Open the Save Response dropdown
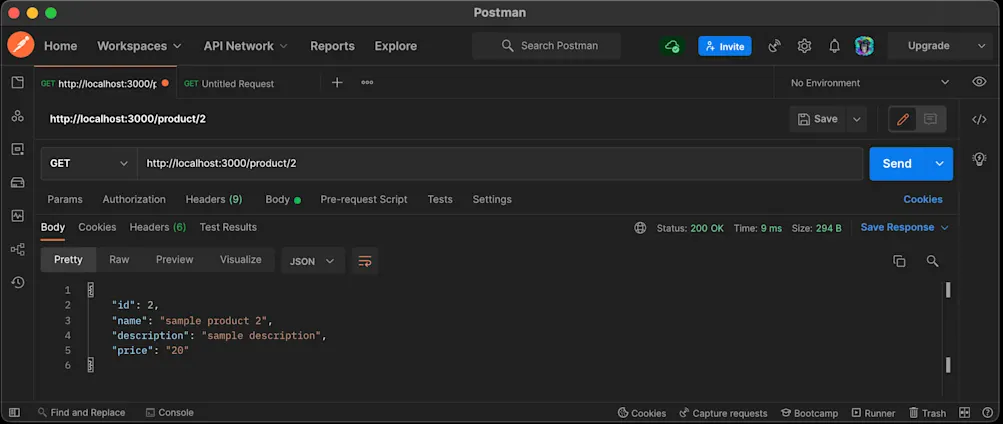Viewport: 1003px width, 424px height. tap(904, 228)
